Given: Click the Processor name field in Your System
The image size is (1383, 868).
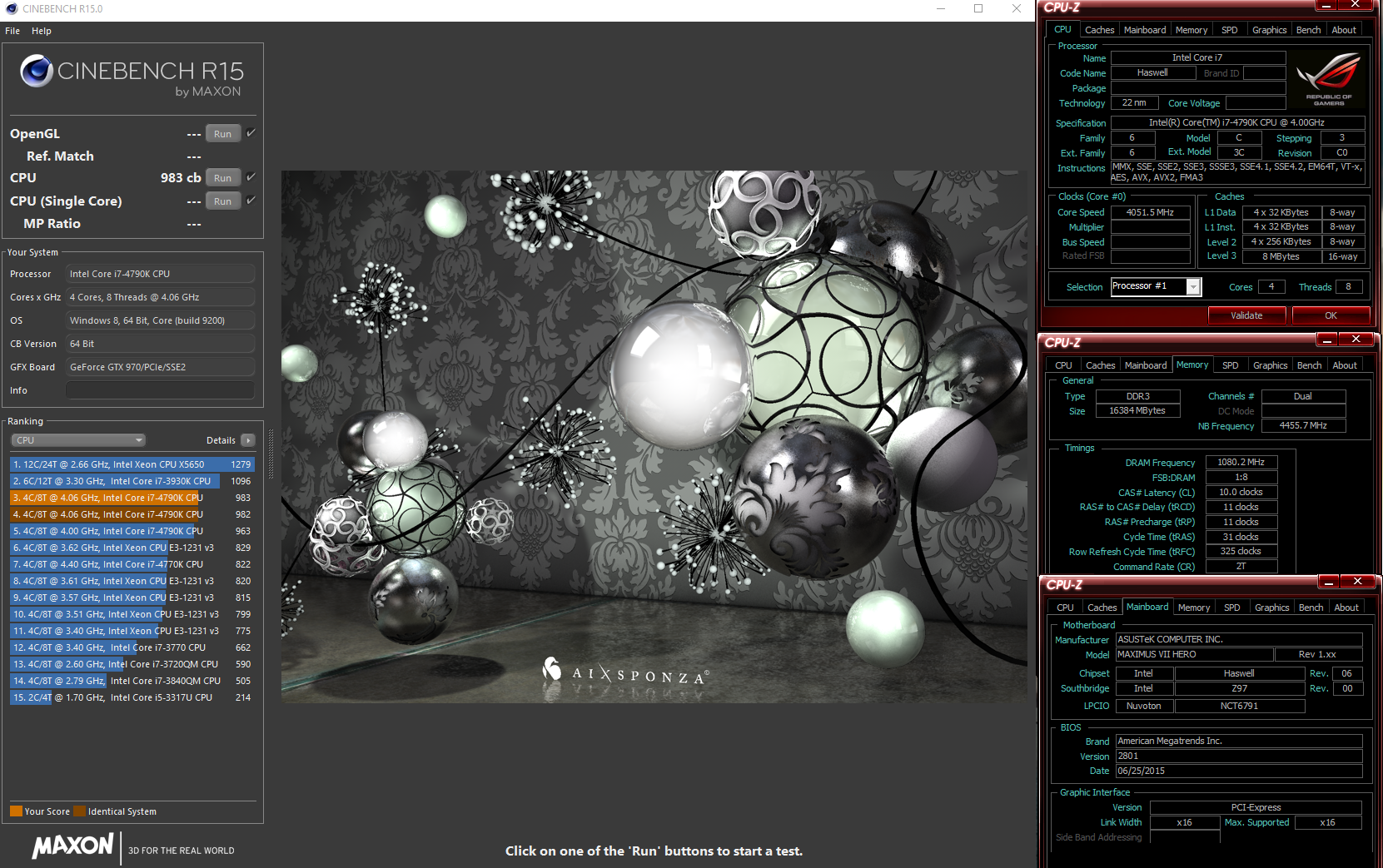Looking at the screenshot, I should pyautogui.click(x=161, y=274).
